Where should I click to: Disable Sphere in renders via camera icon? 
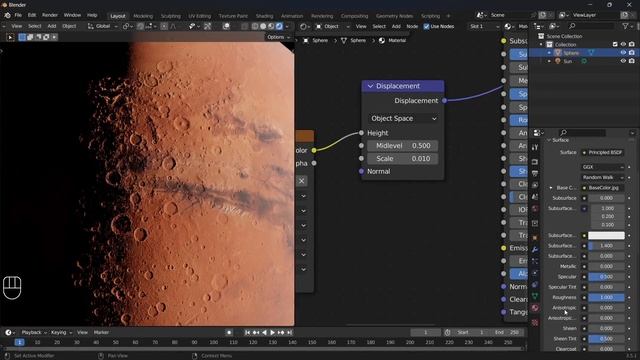tap(632, 53)
